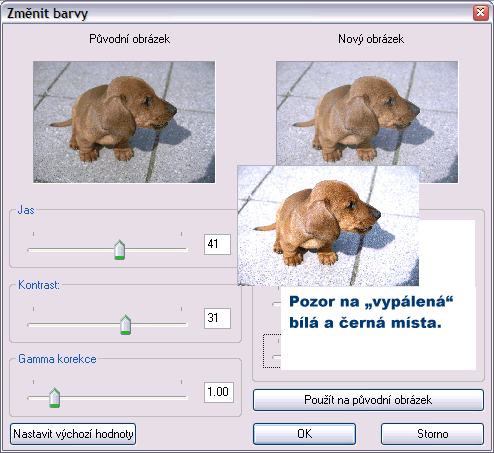Close the Změnit barvy dialog
This screenshot has height=453, width=494.
click(480, 13)
